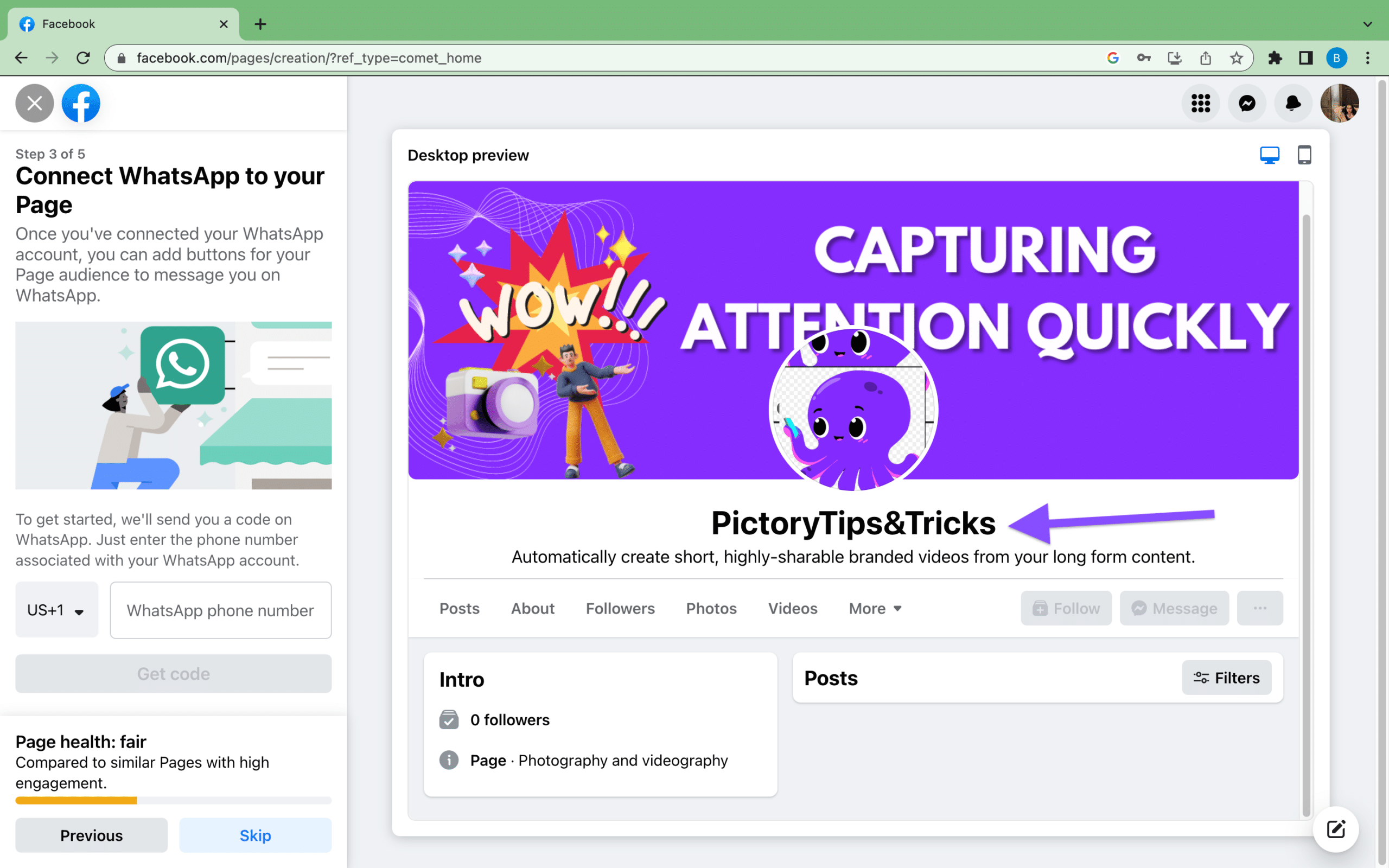This screenshot has width=1389, height=868.
Task: Select the About tab on page preview
Action: (x=532, y=608)
